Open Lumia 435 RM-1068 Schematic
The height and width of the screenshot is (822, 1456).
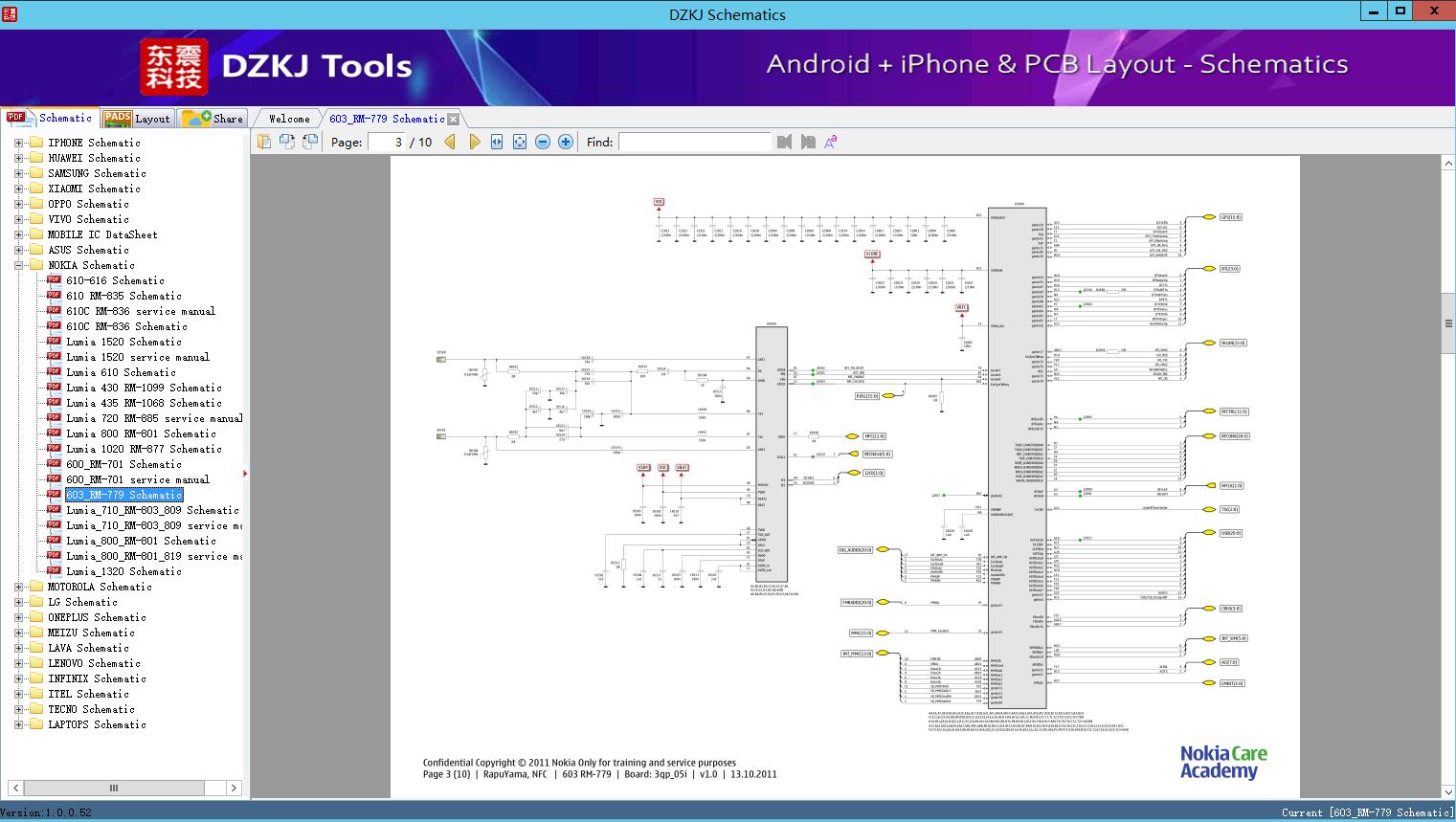click(144, 403)
